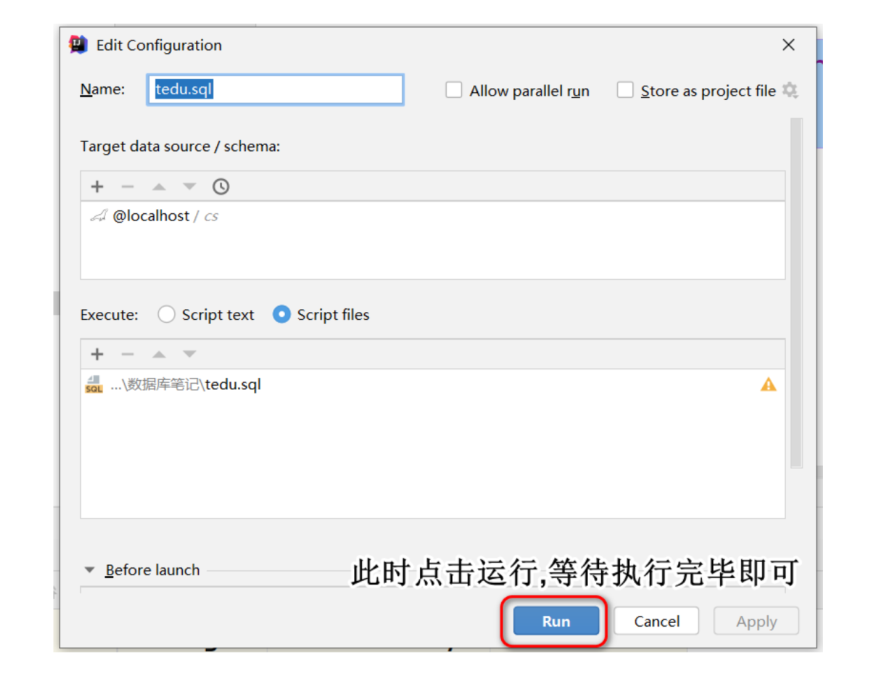874x691 pixels.
Task: Select Script text radio option
Action: coord(166,314)
